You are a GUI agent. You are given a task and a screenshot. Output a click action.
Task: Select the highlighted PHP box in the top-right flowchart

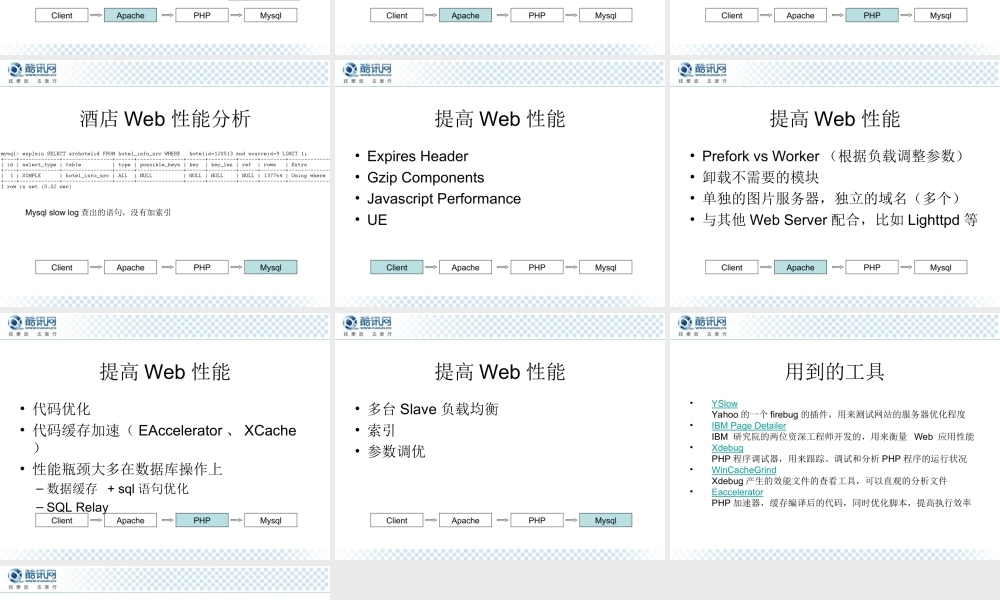tap(870, 15)
